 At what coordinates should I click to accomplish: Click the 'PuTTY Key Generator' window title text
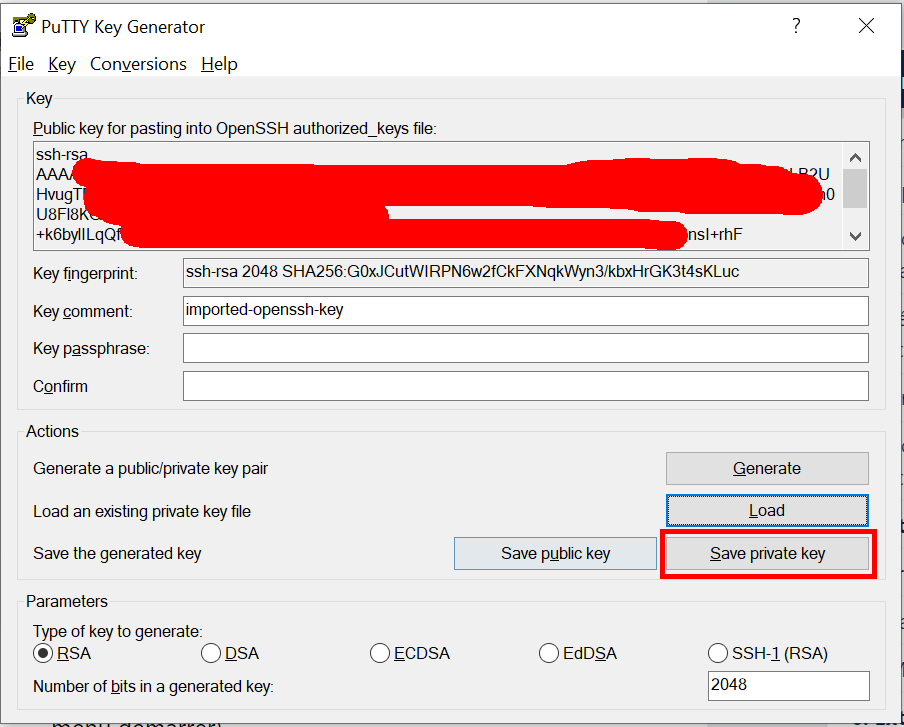(x=123, y=27)
